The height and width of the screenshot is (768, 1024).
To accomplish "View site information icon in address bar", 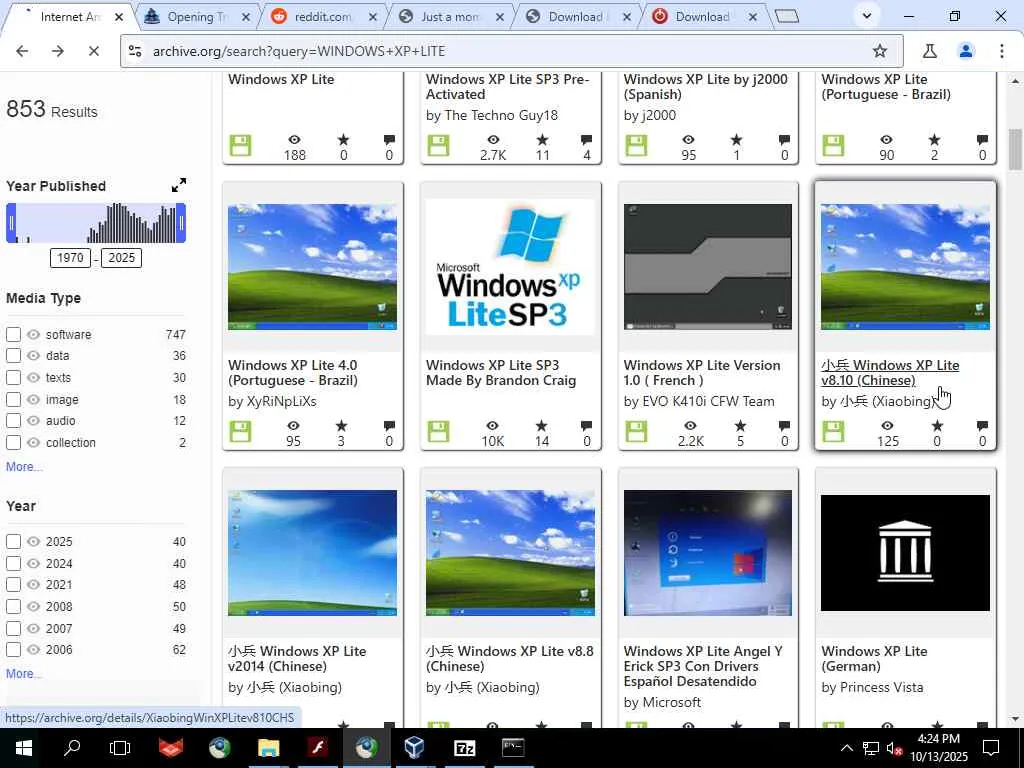I will (135, 51).
